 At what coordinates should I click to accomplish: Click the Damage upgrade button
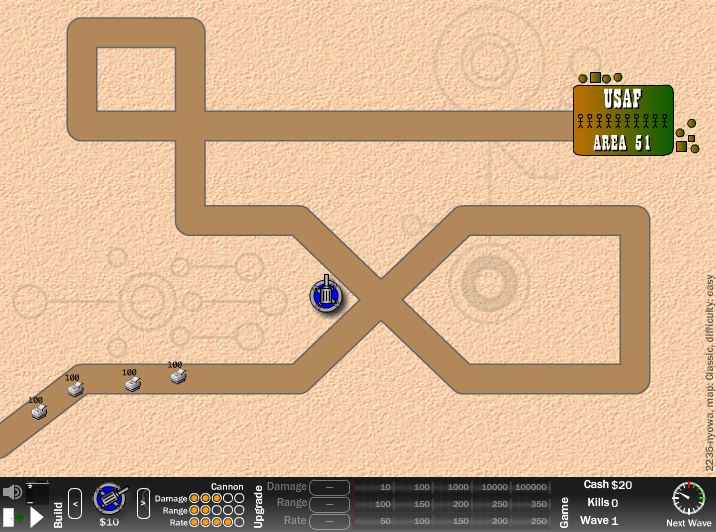click(329, 487)
